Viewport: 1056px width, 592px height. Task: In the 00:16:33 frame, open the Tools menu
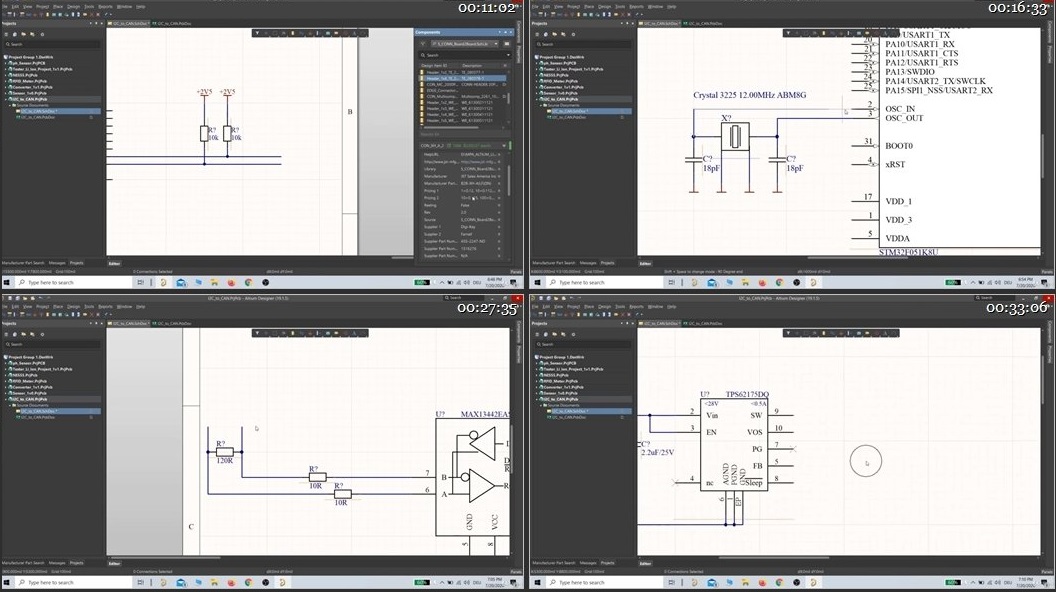pos(620,7)
